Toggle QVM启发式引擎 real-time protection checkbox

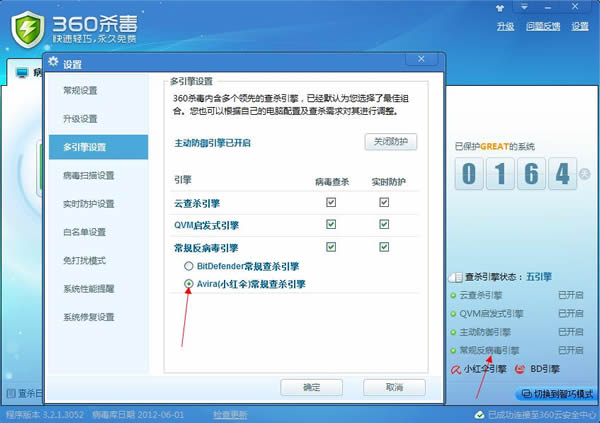click(384, 224)
